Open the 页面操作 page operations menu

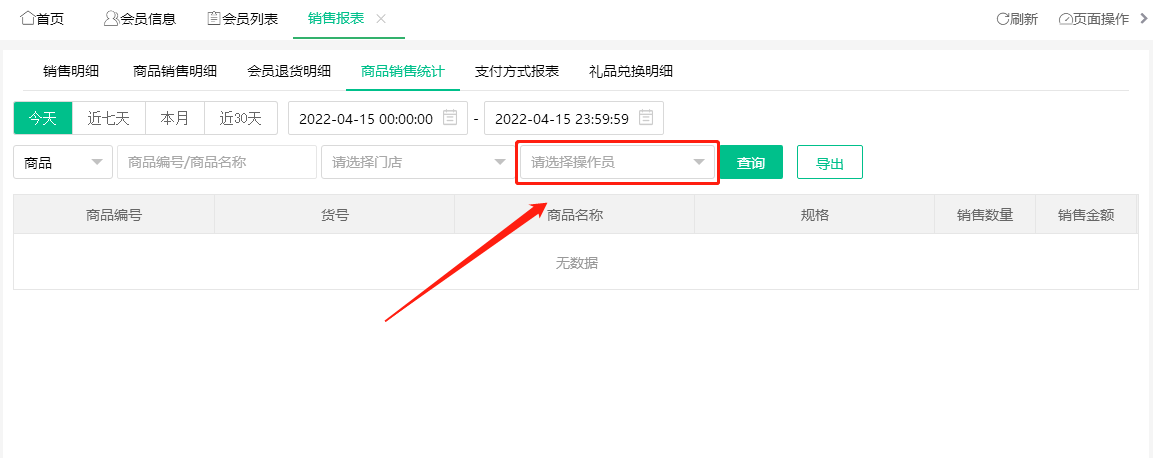pos(1093,19)
